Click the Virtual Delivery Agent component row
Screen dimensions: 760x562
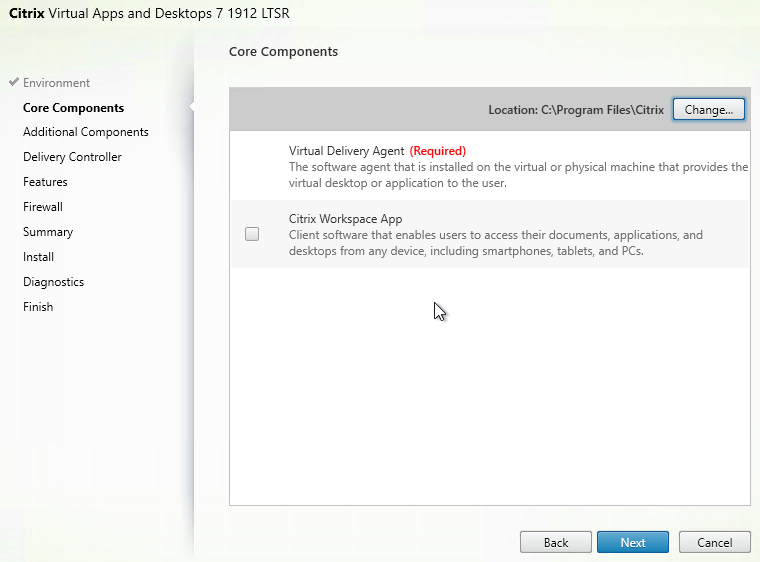click(x=490, y=167)
